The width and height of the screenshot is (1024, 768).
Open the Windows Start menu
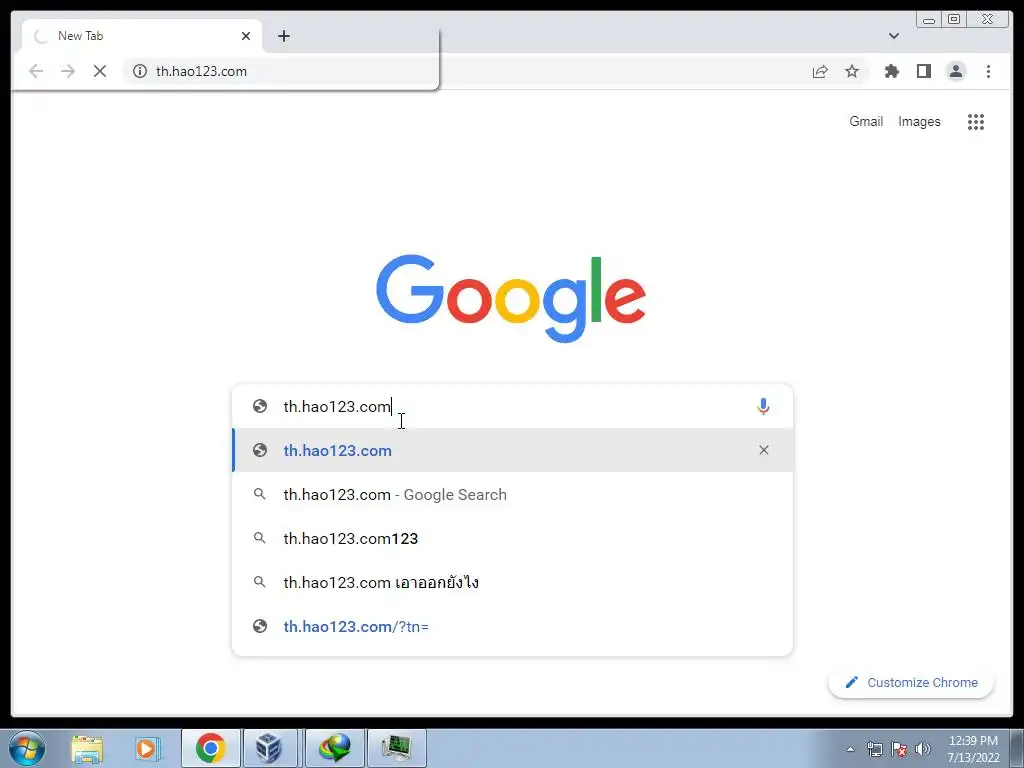[x=27, y=748]
